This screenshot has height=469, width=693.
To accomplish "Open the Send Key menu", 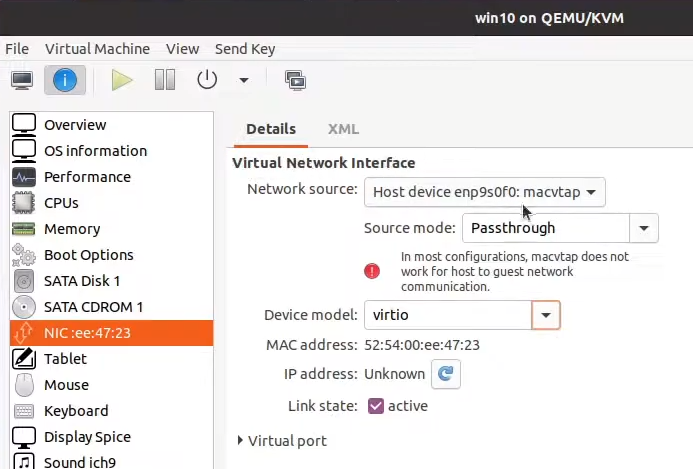I will [x=245, y=49].
